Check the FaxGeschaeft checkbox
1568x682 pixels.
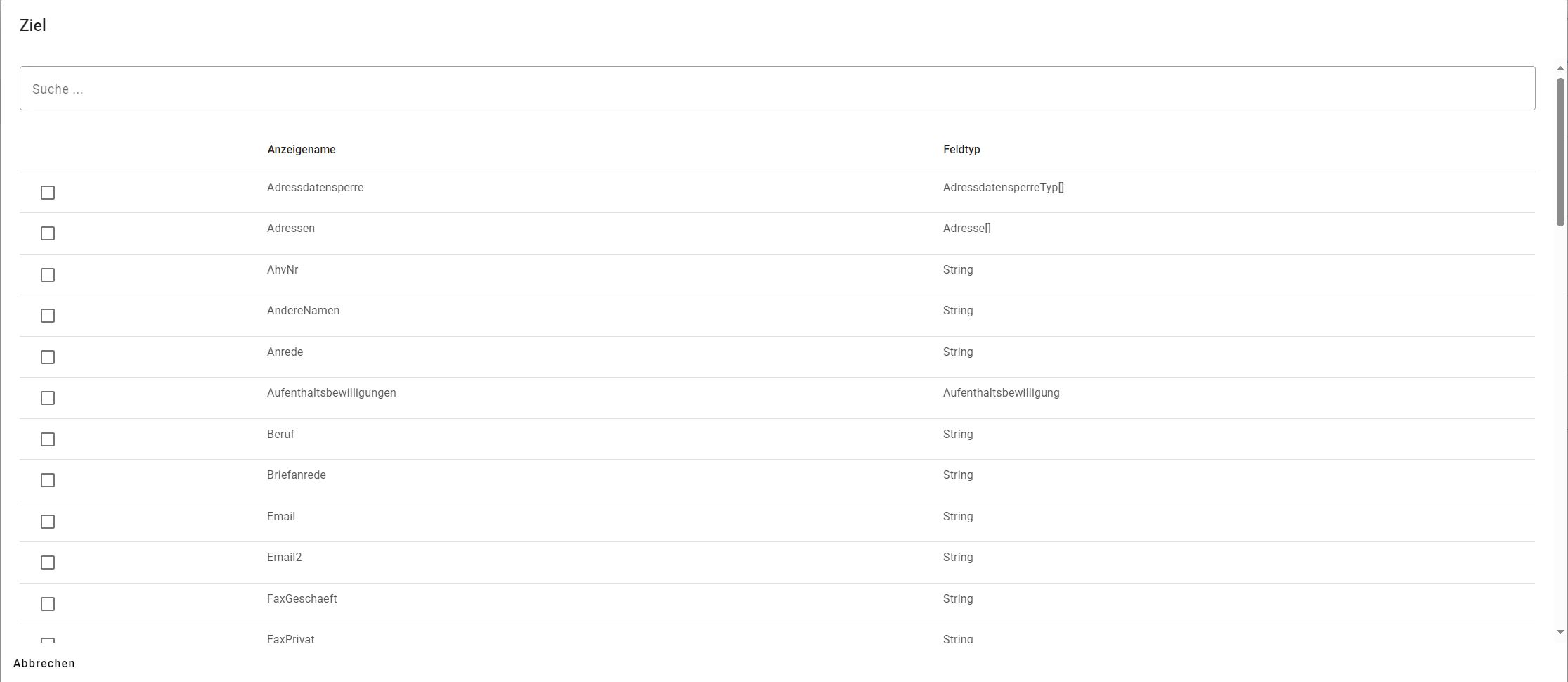pyautogui.click(x=48, y=604)
